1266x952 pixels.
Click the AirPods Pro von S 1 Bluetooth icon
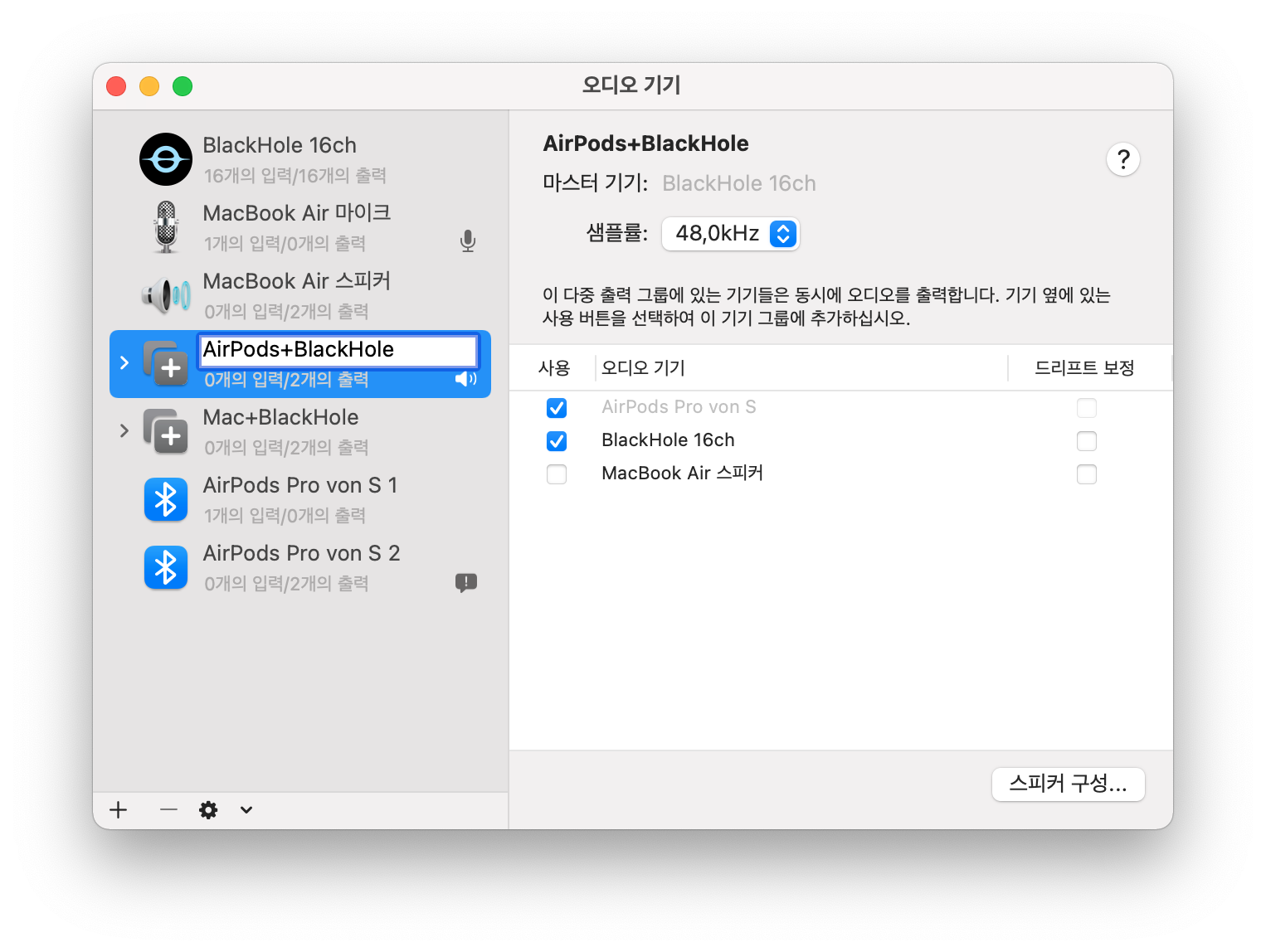[166, 499]
